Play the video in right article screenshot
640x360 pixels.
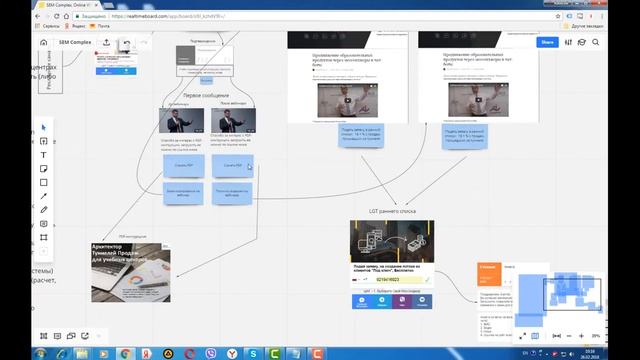click(478, 100)
